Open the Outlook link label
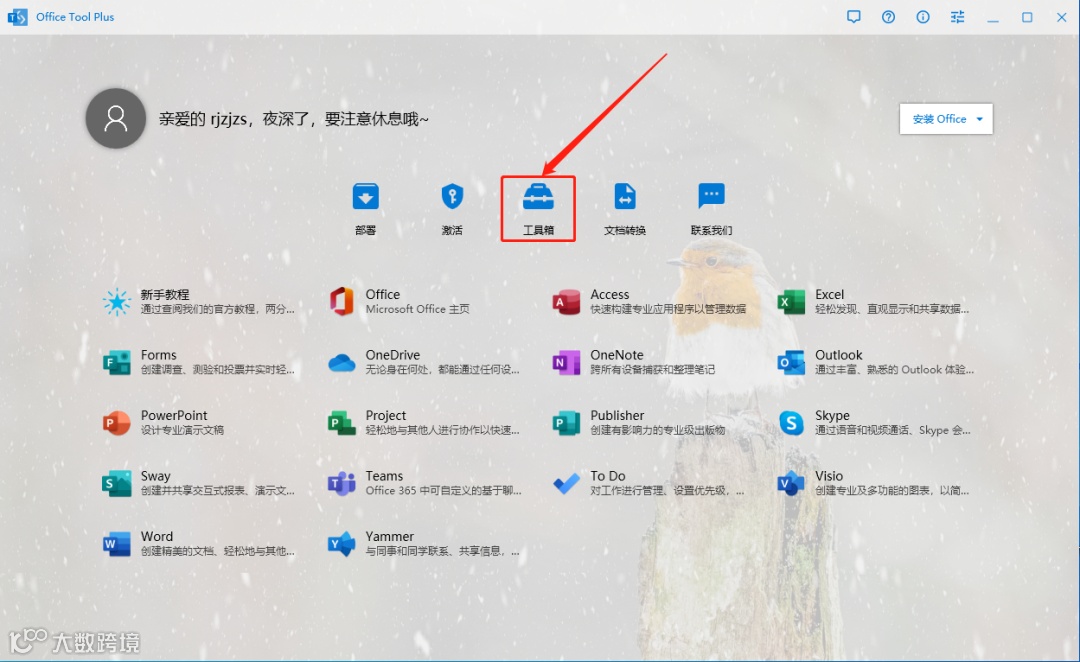 pyautogui.click(x=838, y=355)
